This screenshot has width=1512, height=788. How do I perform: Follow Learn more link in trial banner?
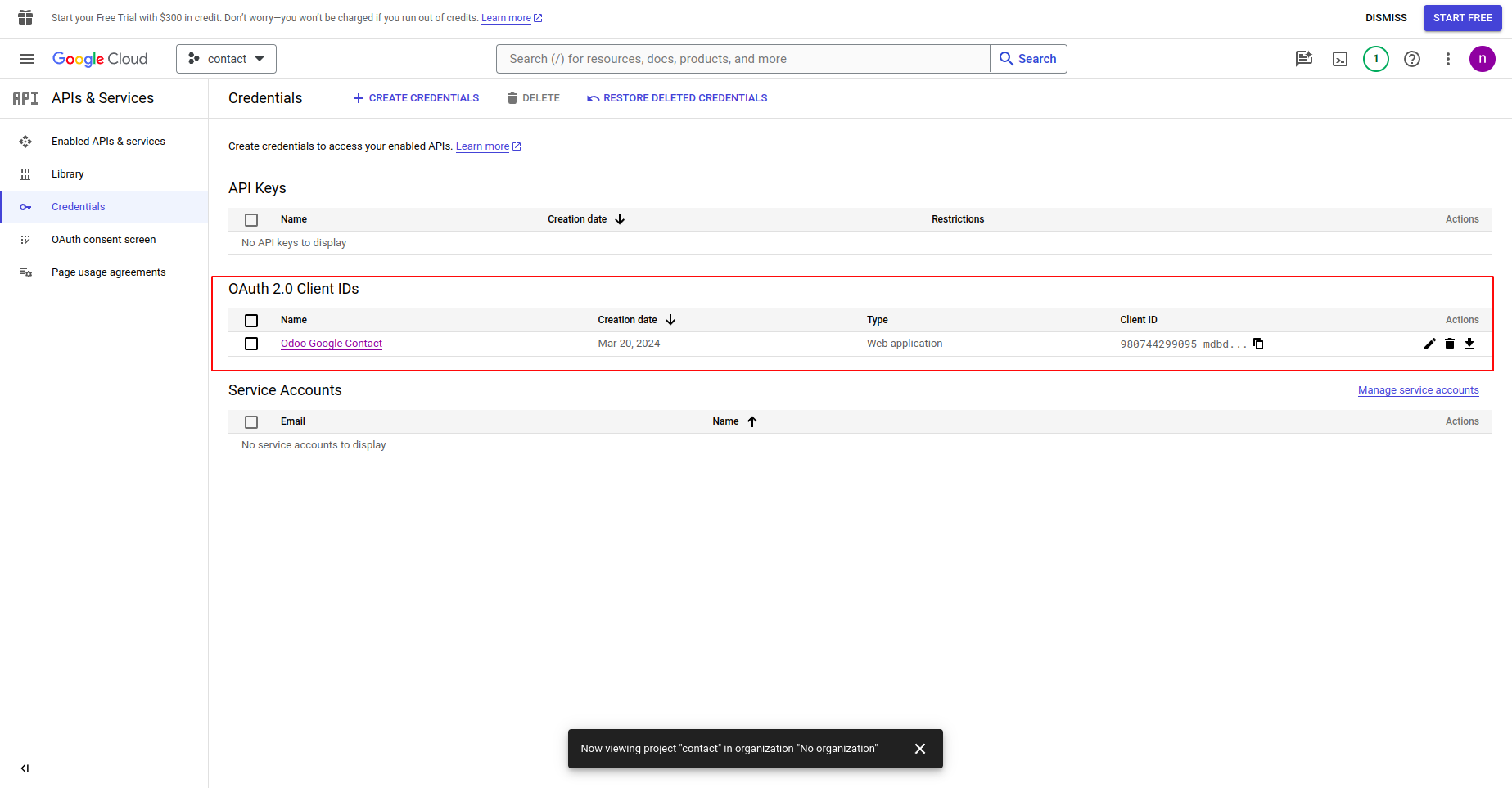512,18
